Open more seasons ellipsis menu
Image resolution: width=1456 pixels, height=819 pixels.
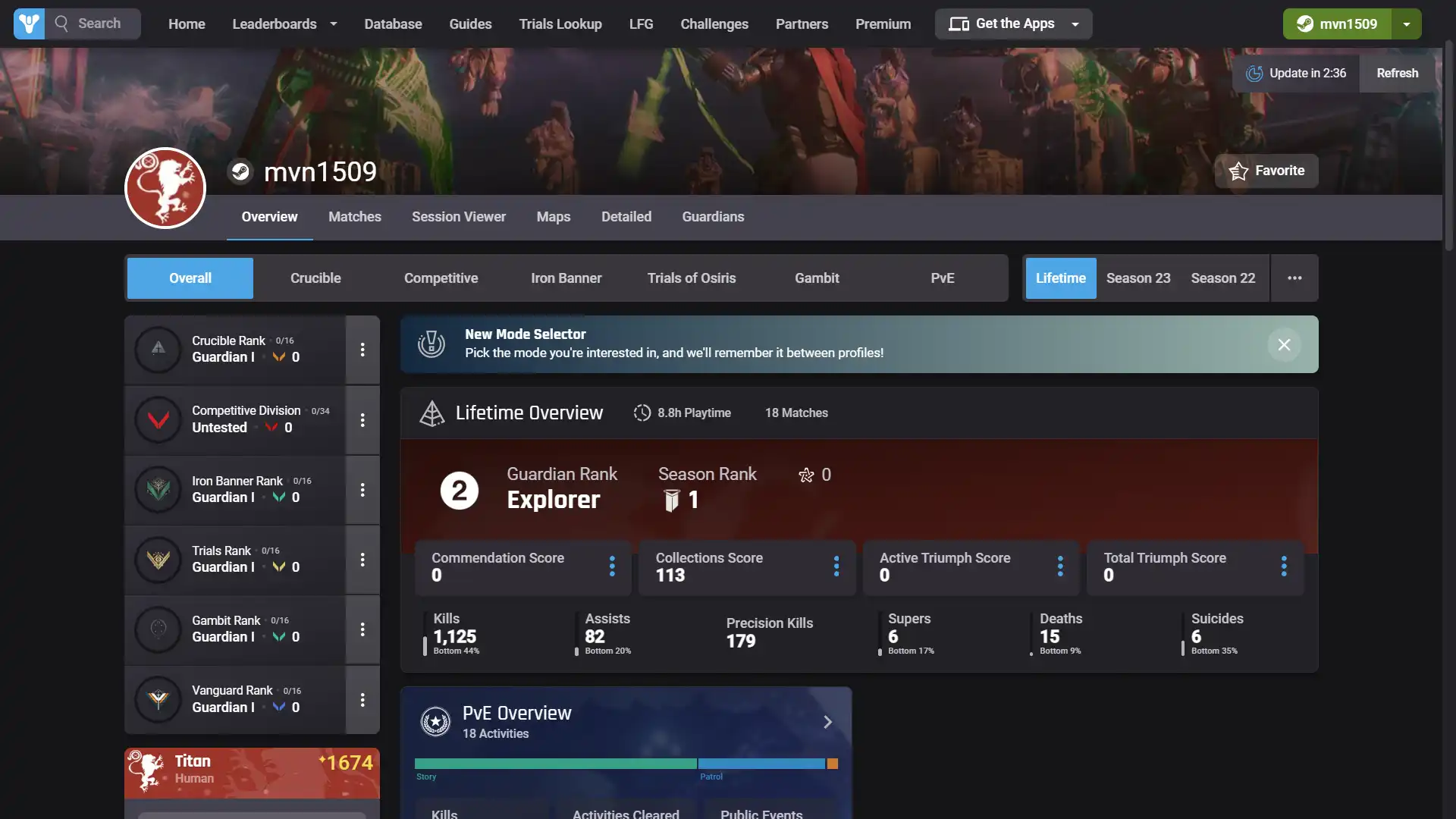[1294, 278]
